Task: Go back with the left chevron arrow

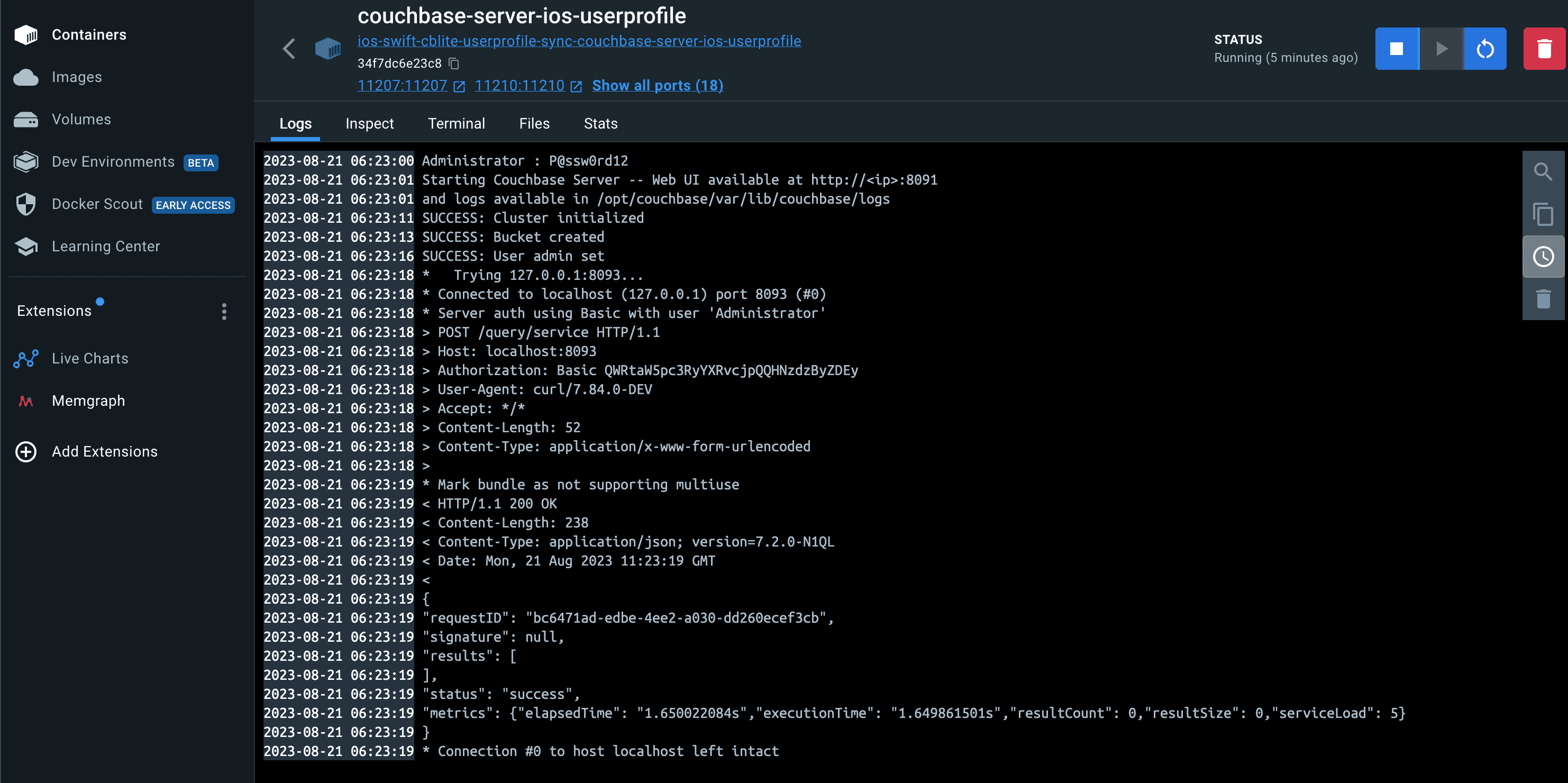Action: (289, 49)
